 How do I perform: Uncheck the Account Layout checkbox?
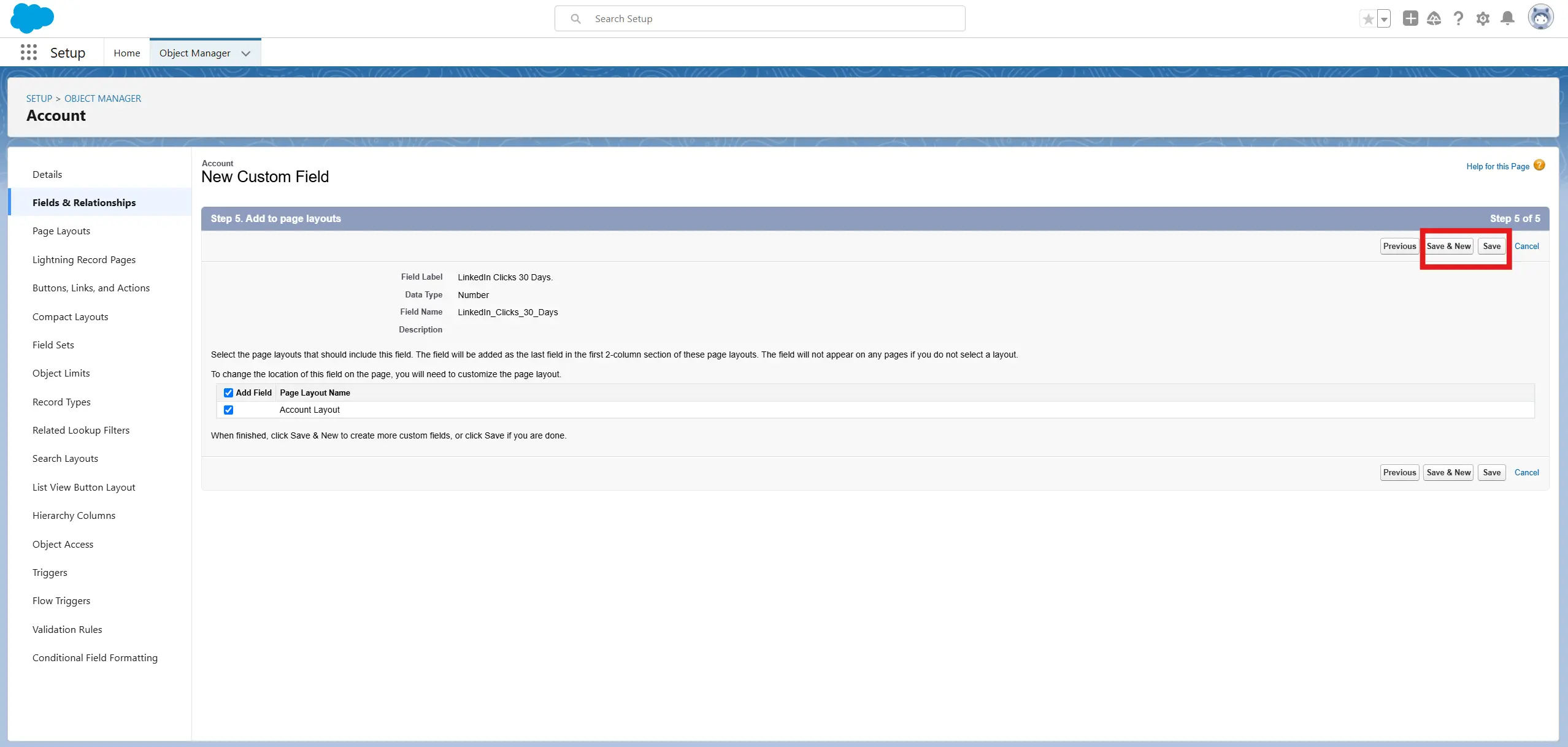click(228, 410)
